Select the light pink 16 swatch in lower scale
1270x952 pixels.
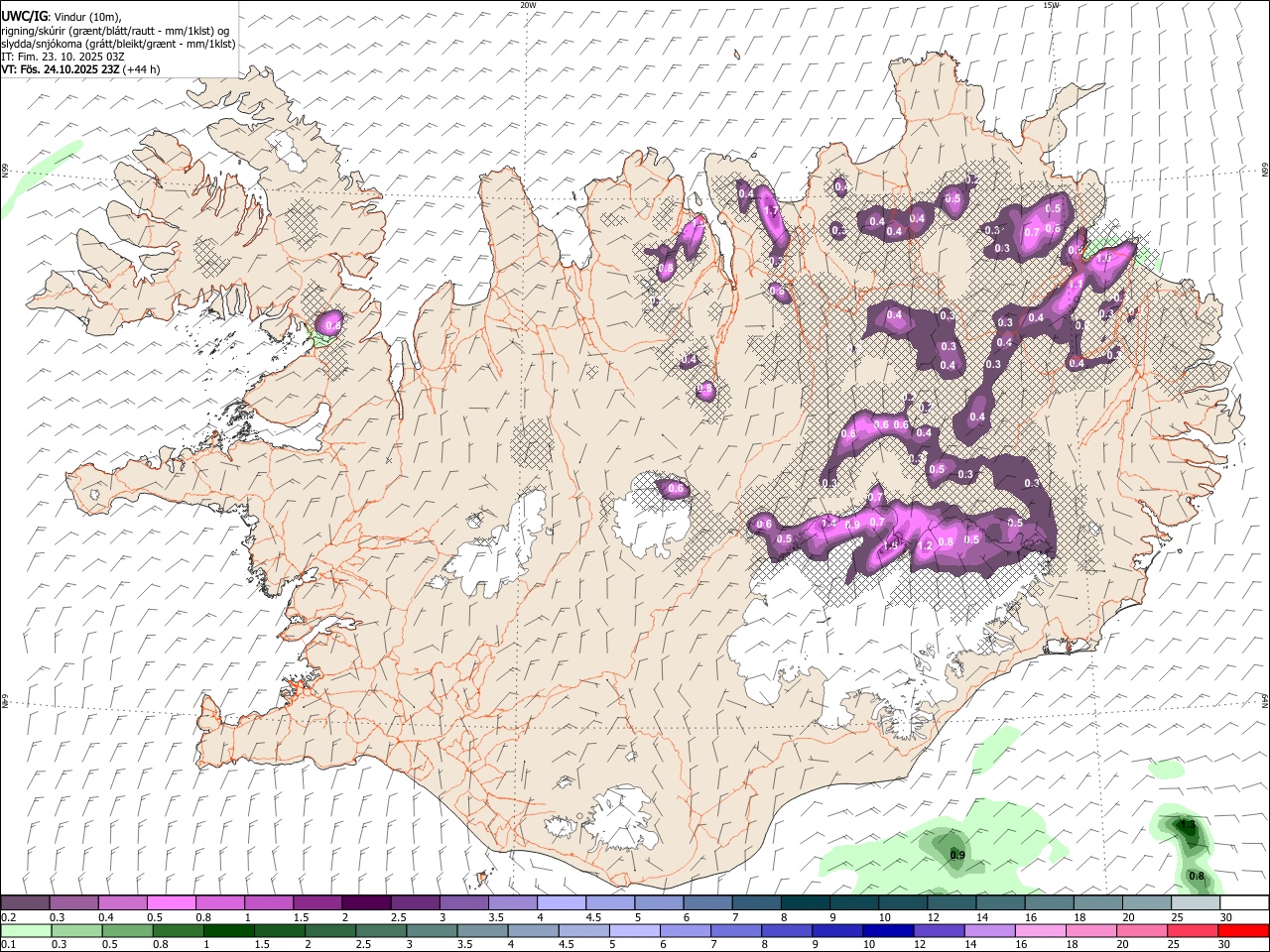1041,930
